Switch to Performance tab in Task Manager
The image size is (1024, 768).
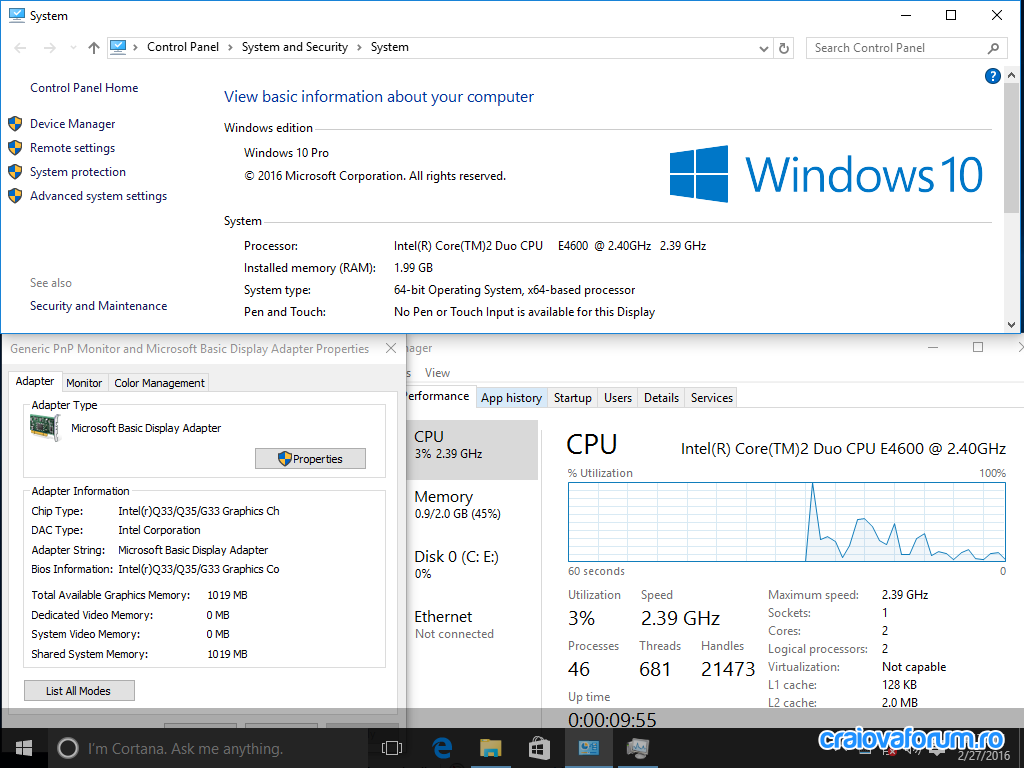[x=439, y=396]
